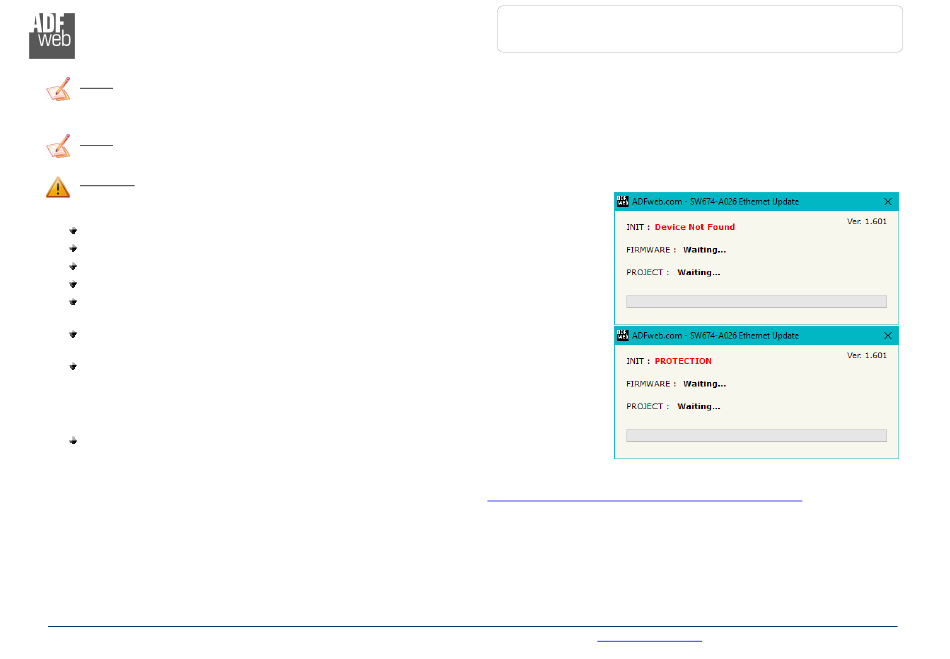Click PROJECT 'Waiting...' in Device Not Found window
The width and height of the screenshot is (950, 659).
click(x=699, y=273)
